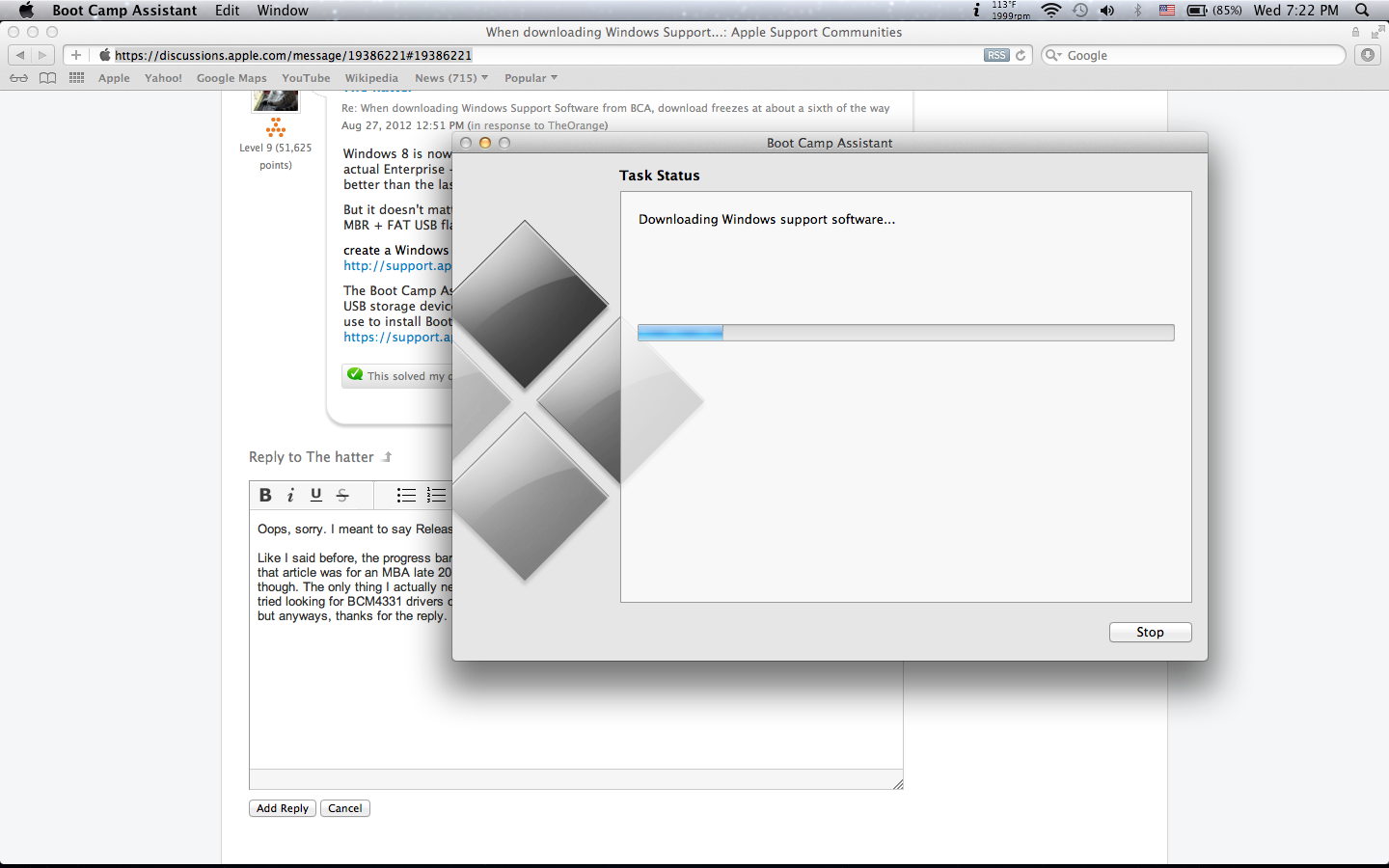The image size is (1389, 868).
Task: Toggle bulleted list in the reply editor
Action: (406, 495)
